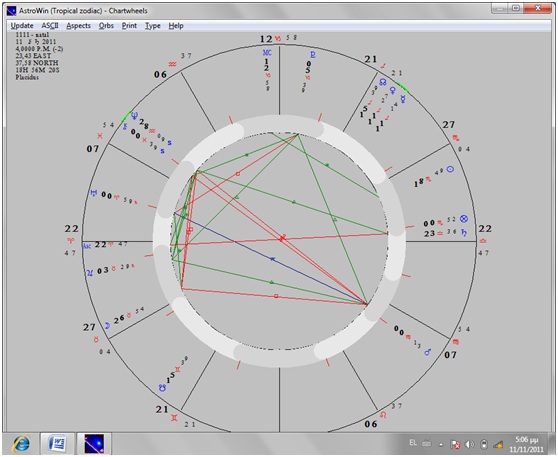This screenshot has height=457, width=558.
Task: Click the '18H 56M 20S' sidereal time
Action: [x=37, y=70]
